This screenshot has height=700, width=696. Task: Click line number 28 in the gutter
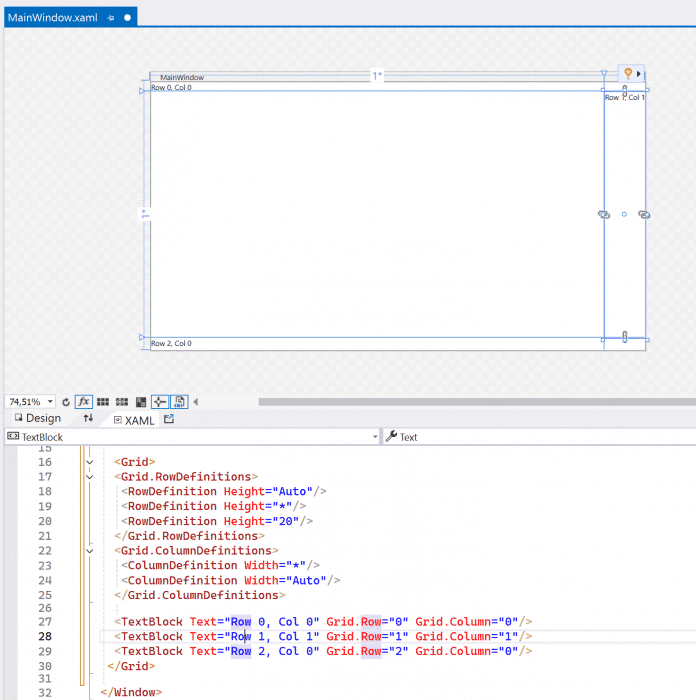tap(45, 637)
